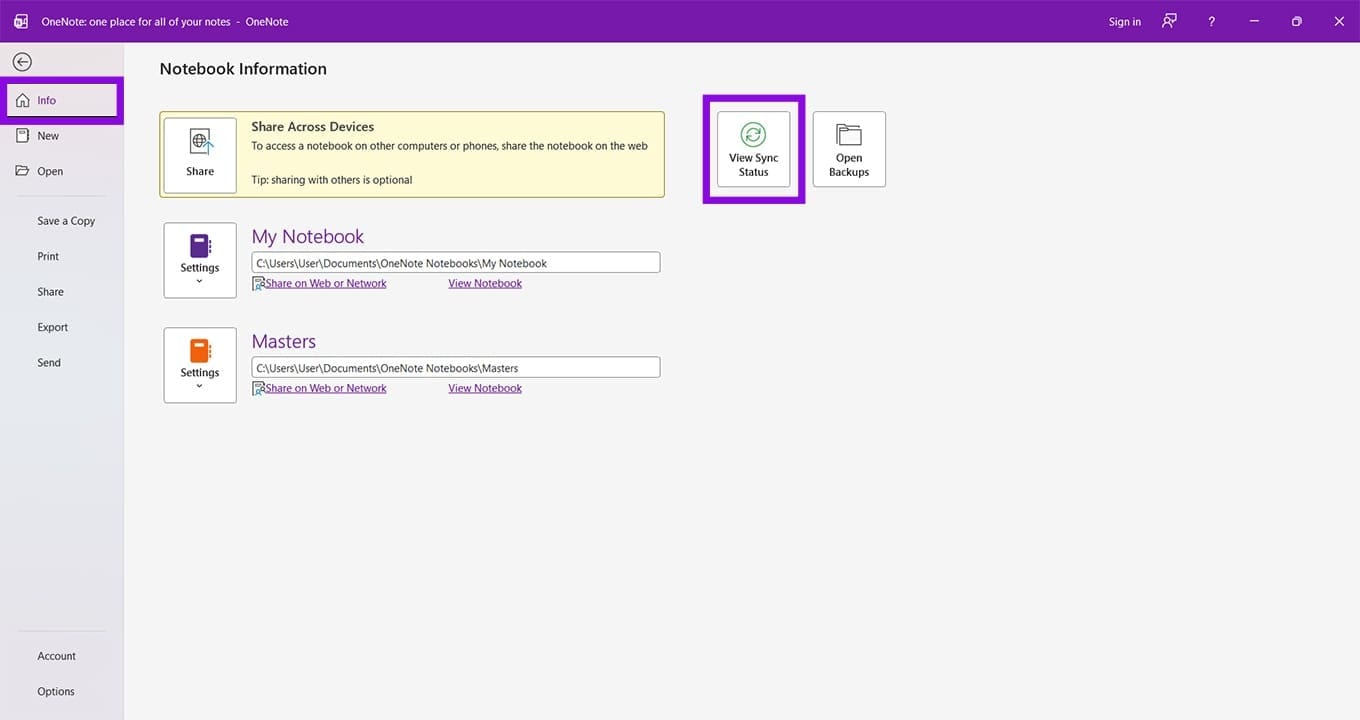Click View Notebook link under Masters
This screenshot has height=720, width=1360.
point(485,388)
